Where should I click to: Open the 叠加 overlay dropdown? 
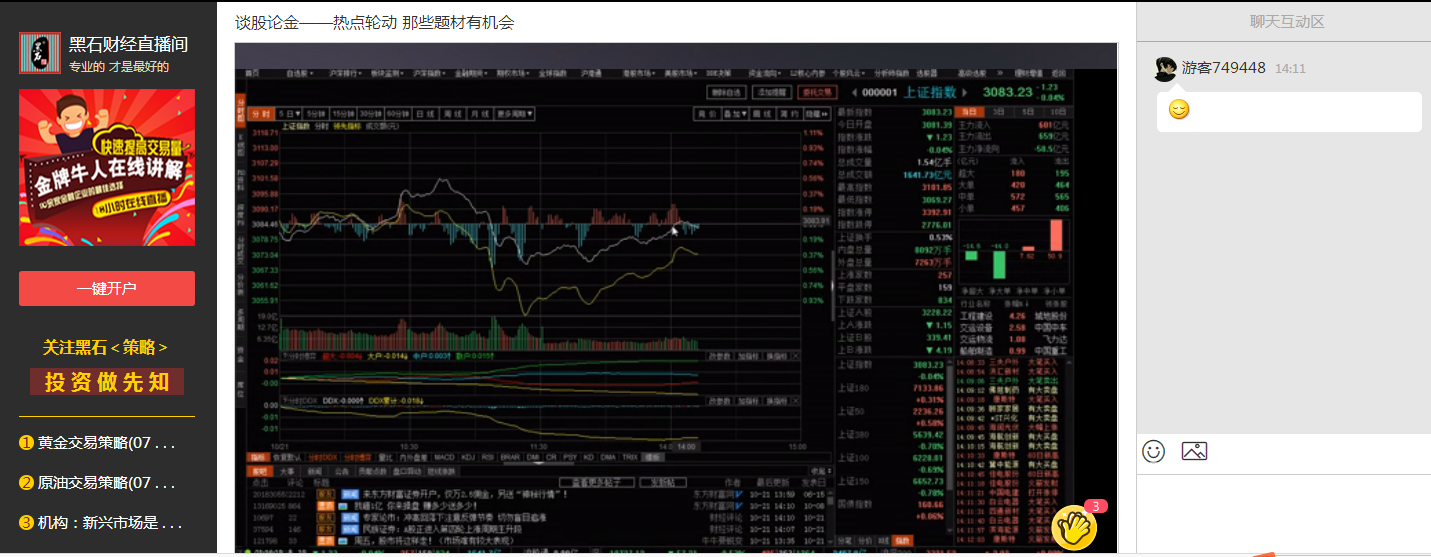[735, 114]
